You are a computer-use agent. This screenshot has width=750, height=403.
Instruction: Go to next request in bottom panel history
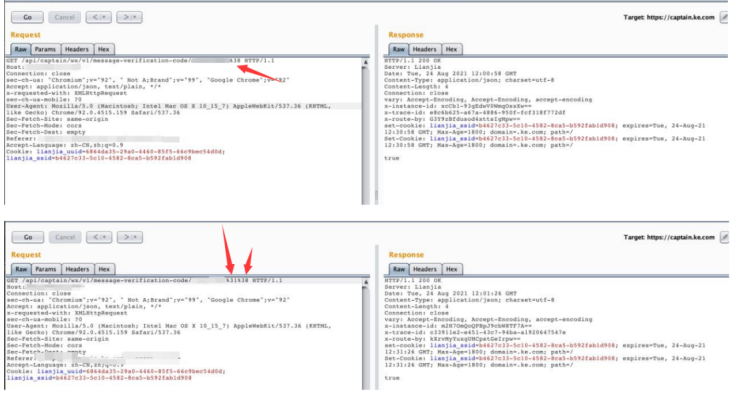pos(130,237)
